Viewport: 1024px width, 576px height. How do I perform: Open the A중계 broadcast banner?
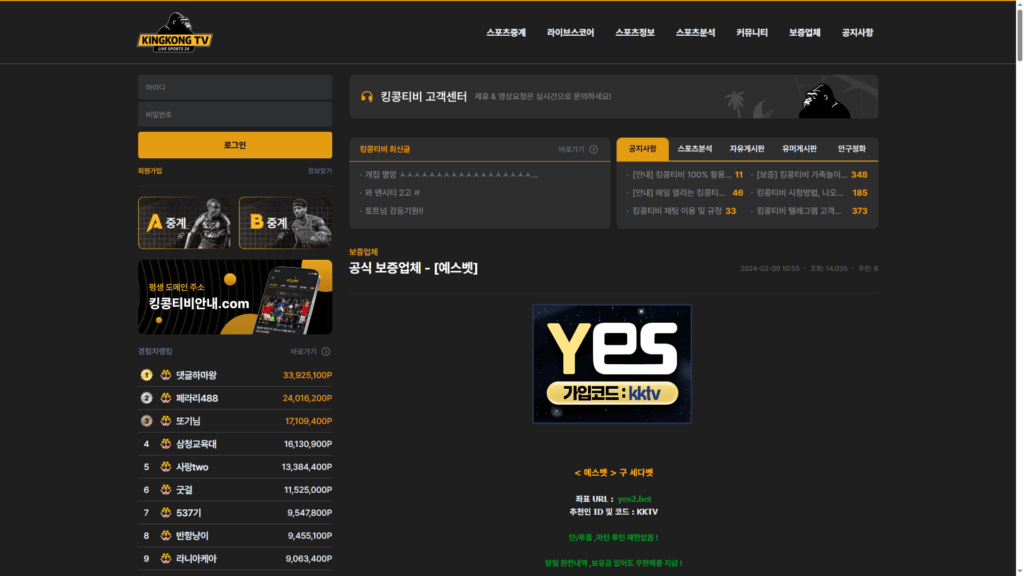point(186,222)
